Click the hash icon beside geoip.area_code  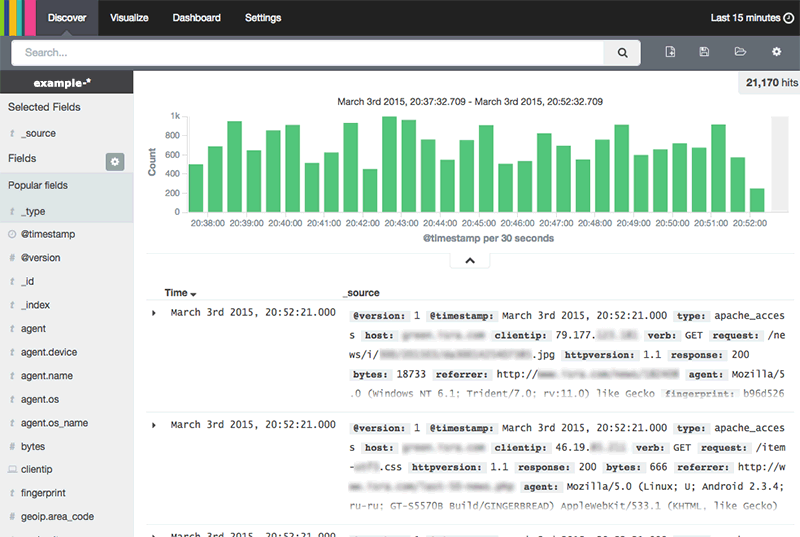coord(12,517)
